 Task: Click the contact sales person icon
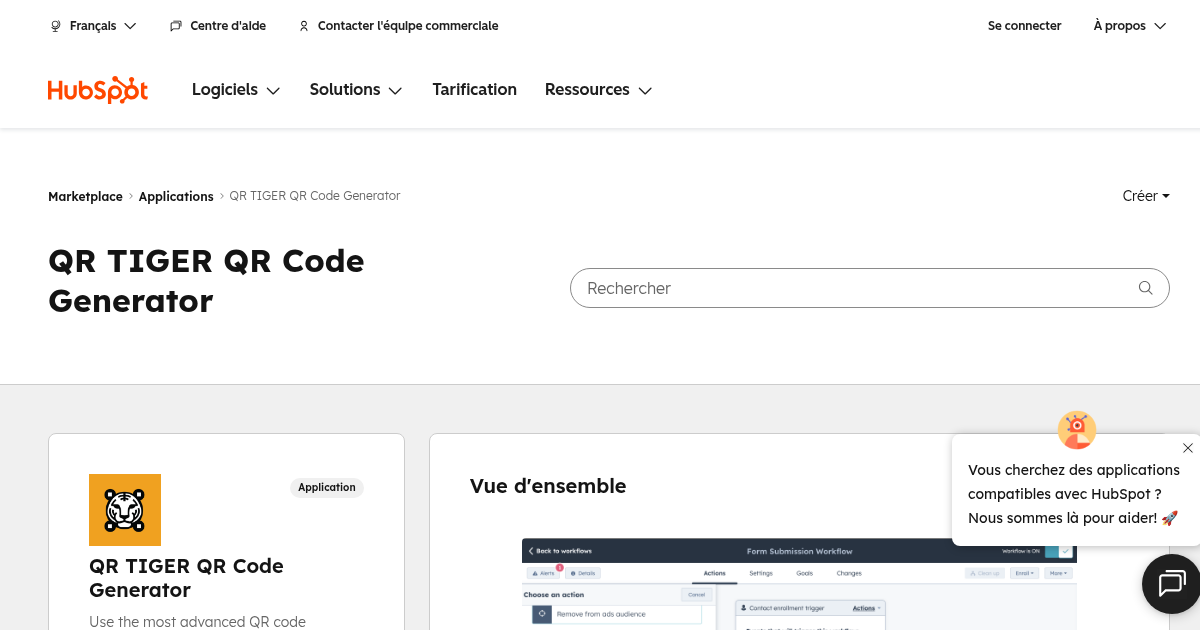pos(304,26)
